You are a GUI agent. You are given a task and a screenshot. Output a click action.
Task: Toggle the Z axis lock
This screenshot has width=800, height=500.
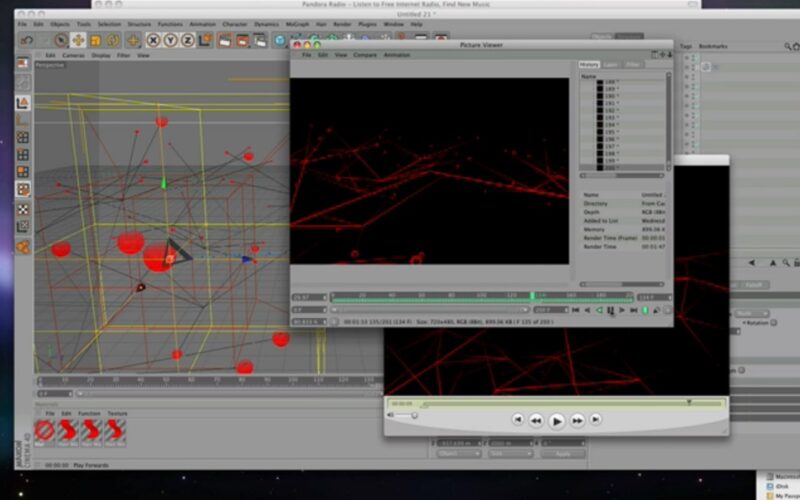190,40
